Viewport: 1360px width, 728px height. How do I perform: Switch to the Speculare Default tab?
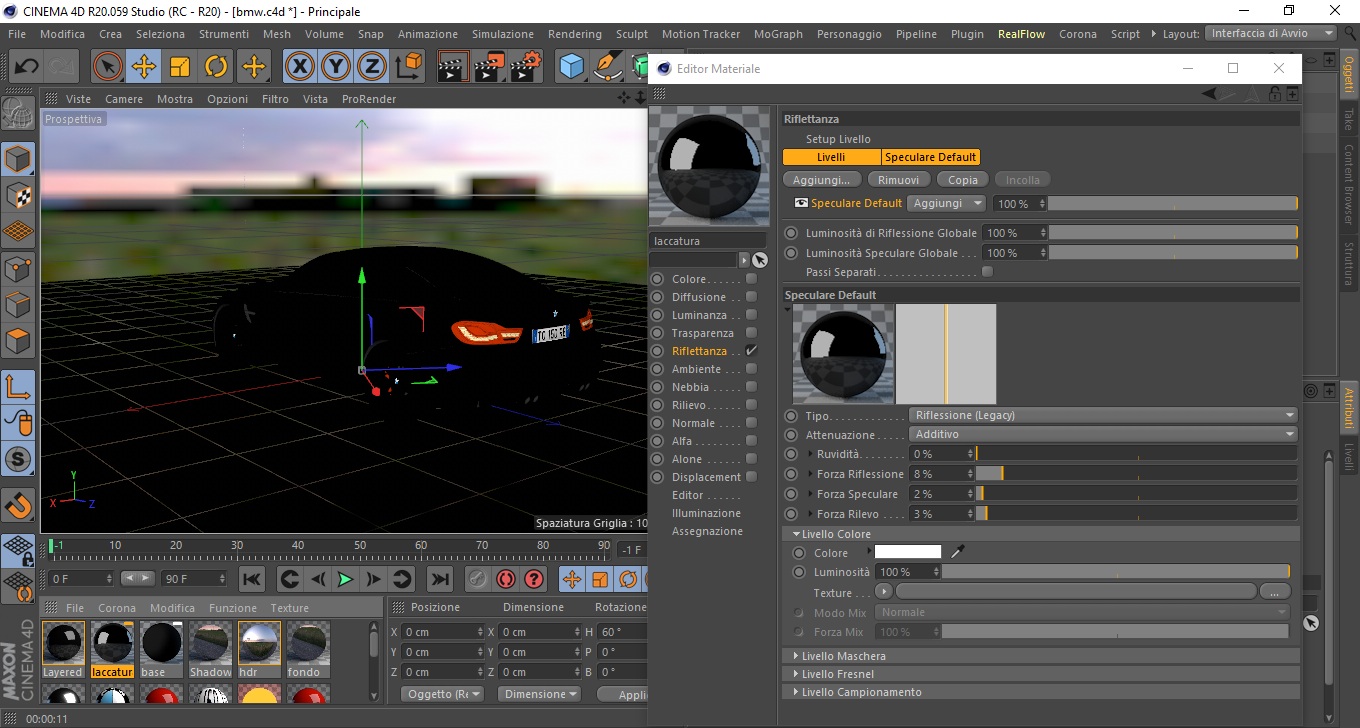click(930, 157)
